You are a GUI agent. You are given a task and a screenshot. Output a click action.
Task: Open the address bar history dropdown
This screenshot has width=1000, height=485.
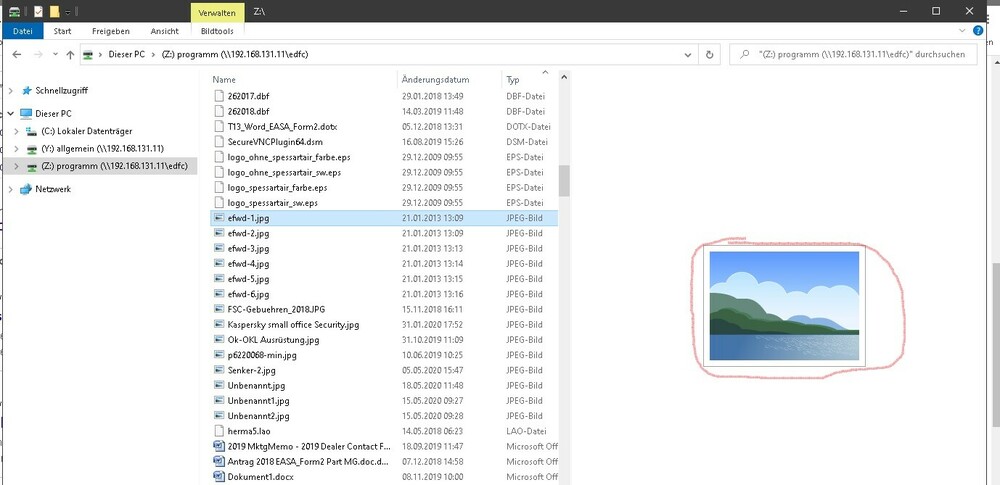(x=688, y=55)
